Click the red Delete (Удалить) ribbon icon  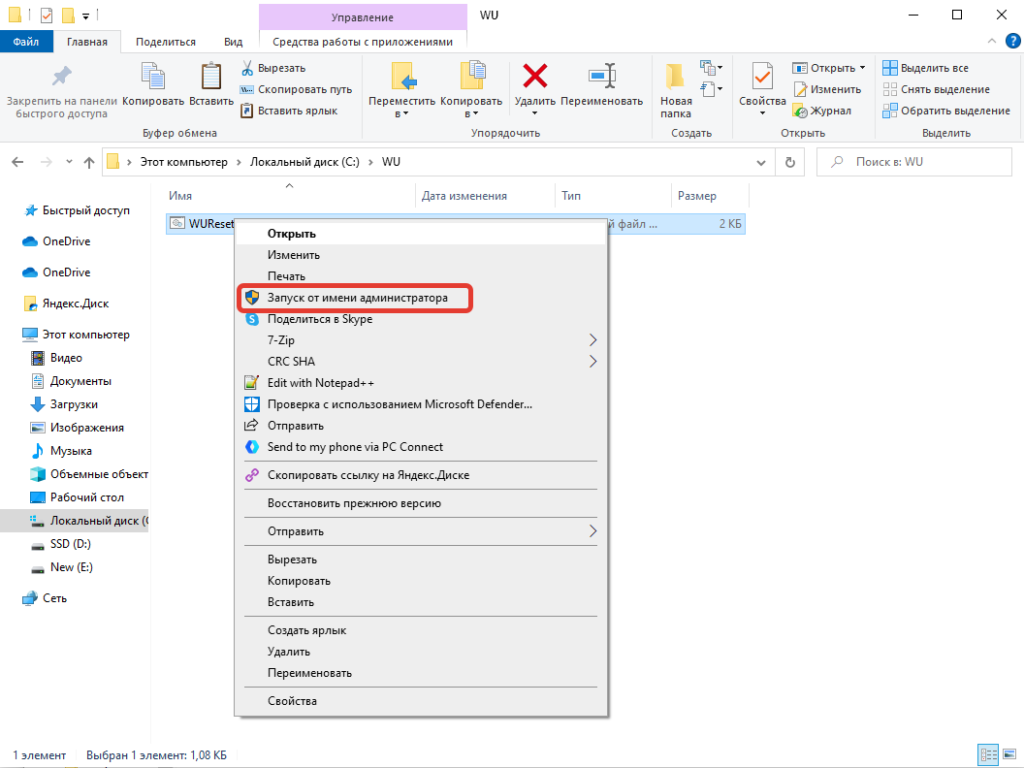[535, 76]
